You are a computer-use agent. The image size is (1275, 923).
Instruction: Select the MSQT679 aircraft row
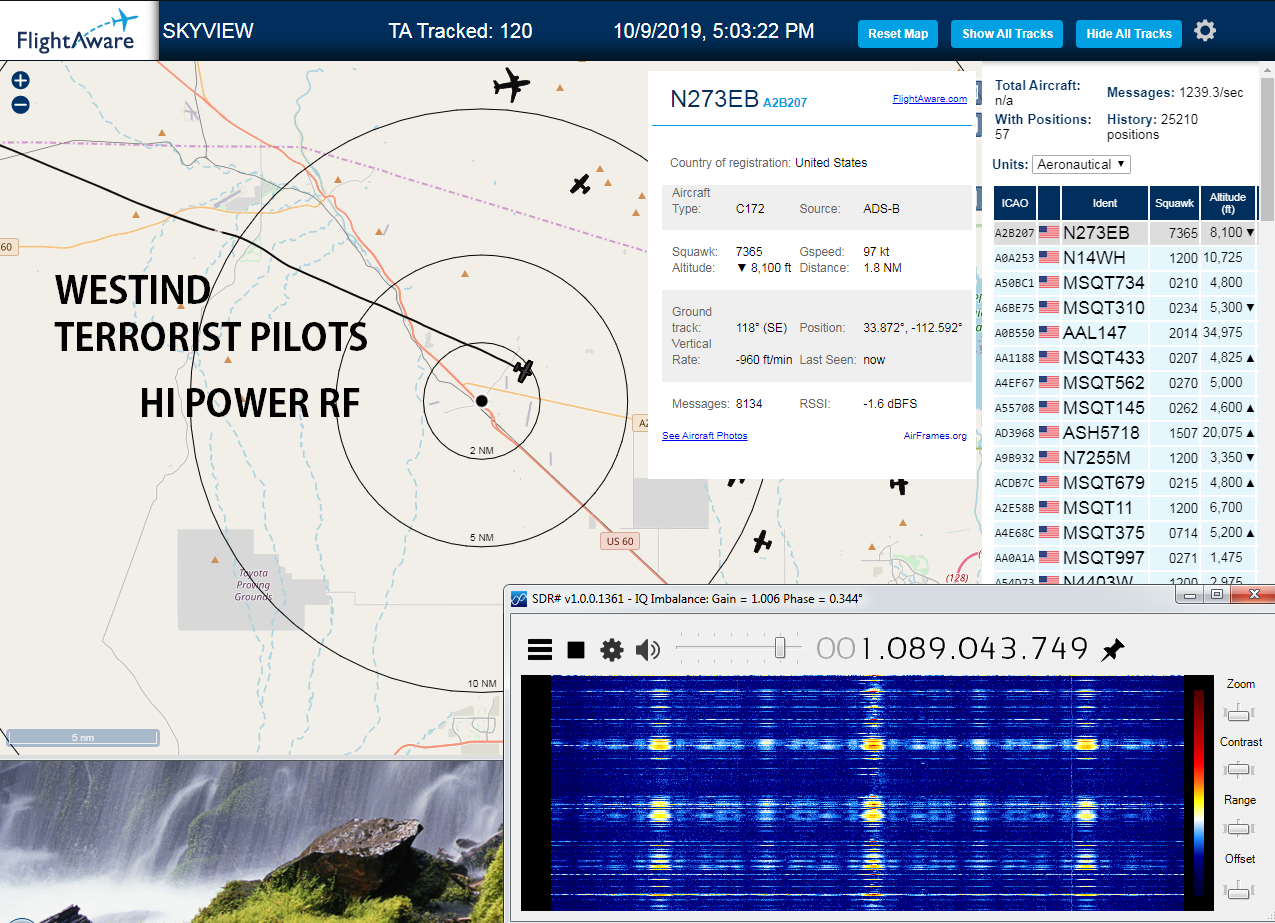(1125, 483)
